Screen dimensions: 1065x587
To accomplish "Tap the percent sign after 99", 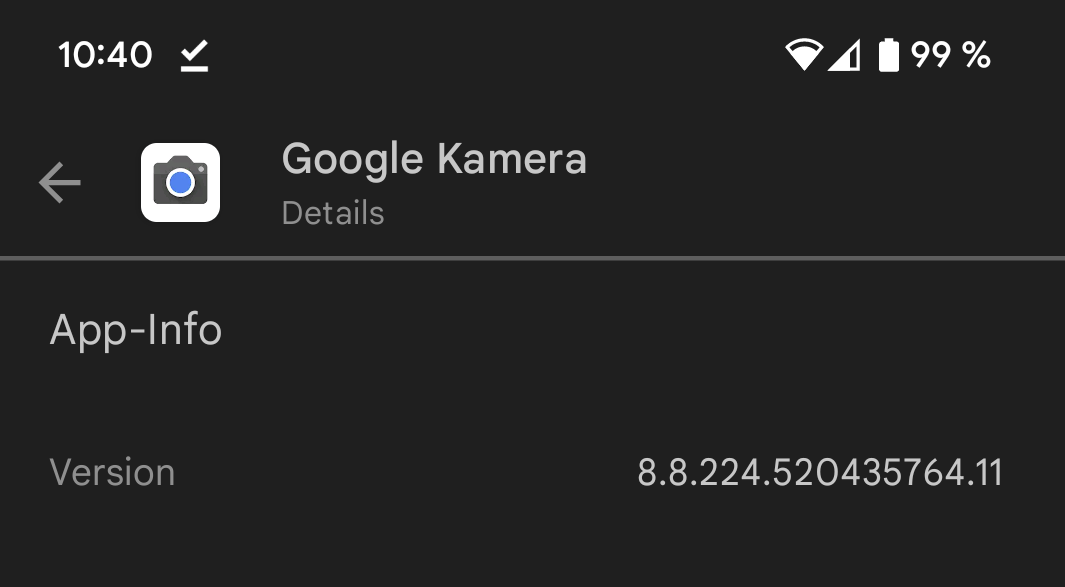I will point(976,56).
